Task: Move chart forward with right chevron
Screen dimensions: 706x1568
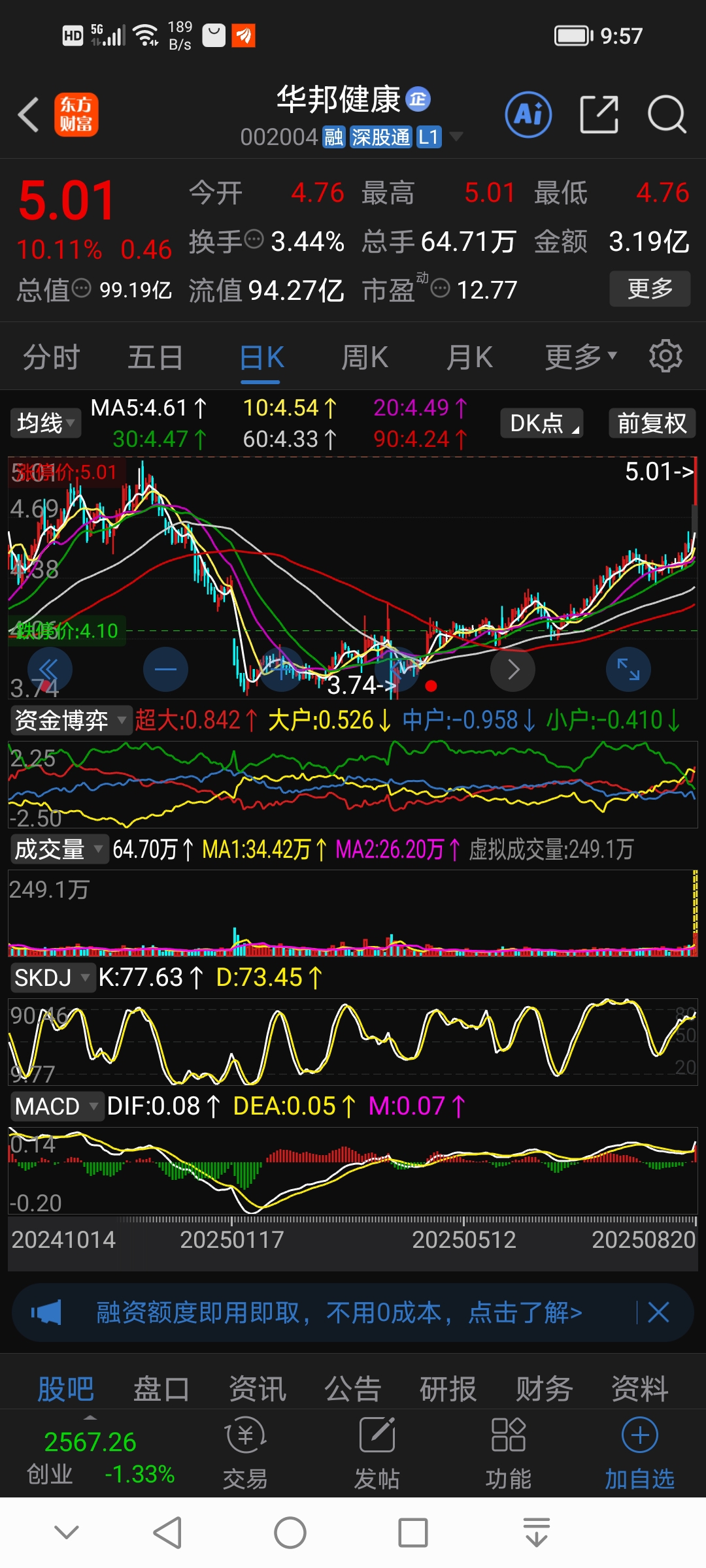Action: pyautogui.click(x=513, y=670)
